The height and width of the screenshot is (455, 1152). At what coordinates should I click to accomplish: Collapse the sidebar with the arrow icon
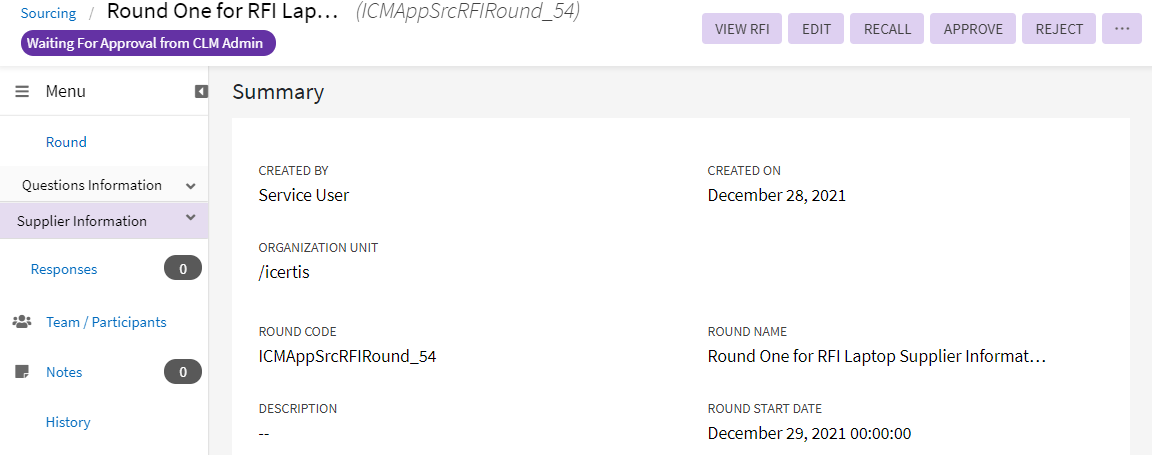[201, 91]
